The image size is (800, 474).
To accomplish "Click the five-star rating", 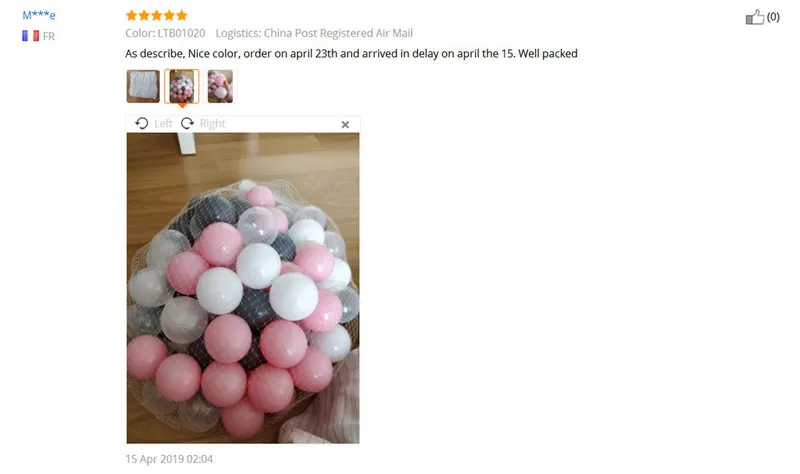I will (x=157, y=15).
